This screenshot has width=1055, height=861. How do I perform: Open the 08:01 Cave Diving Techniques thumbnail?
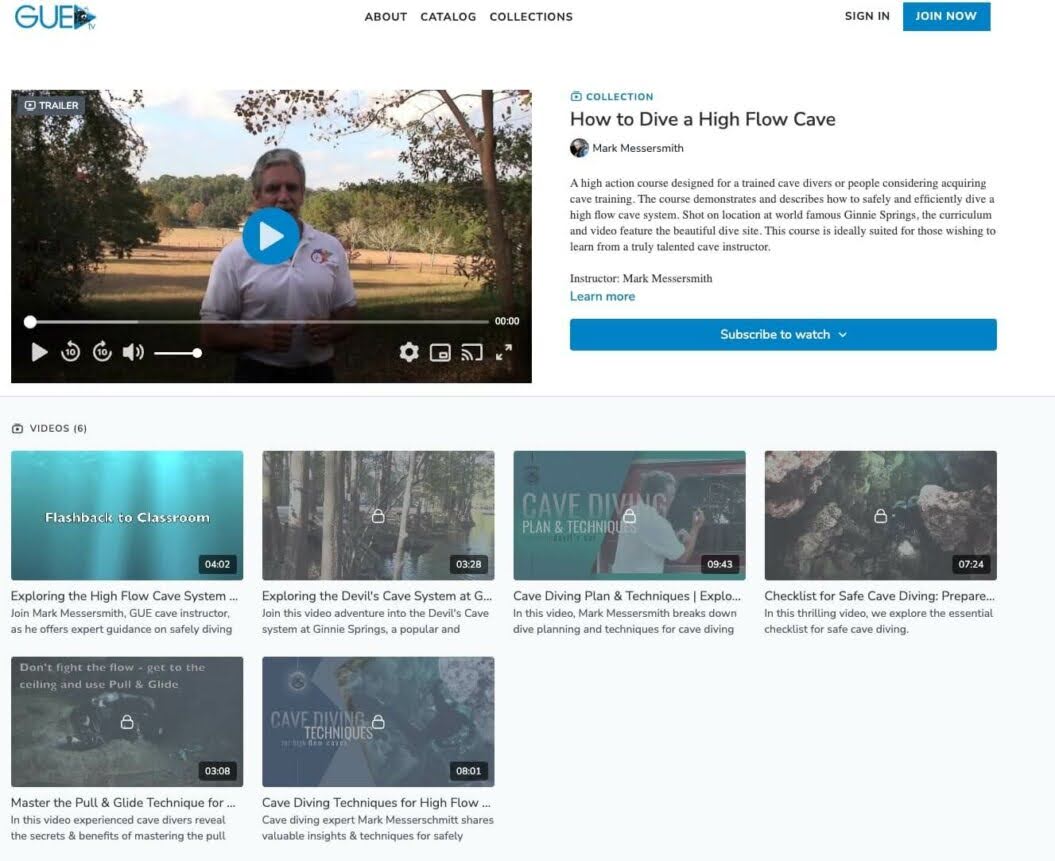pyautogui.click(x=378, y=722)
